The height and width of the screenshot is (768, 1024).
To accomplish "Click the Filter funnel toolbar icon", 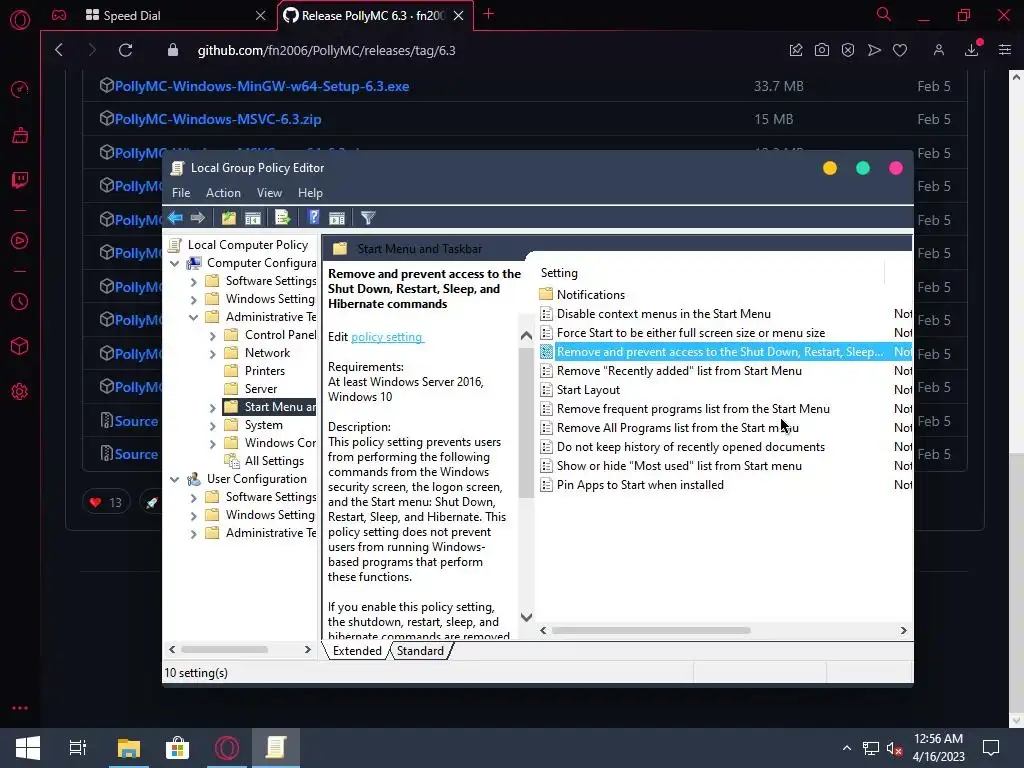I will pos(368,217).
